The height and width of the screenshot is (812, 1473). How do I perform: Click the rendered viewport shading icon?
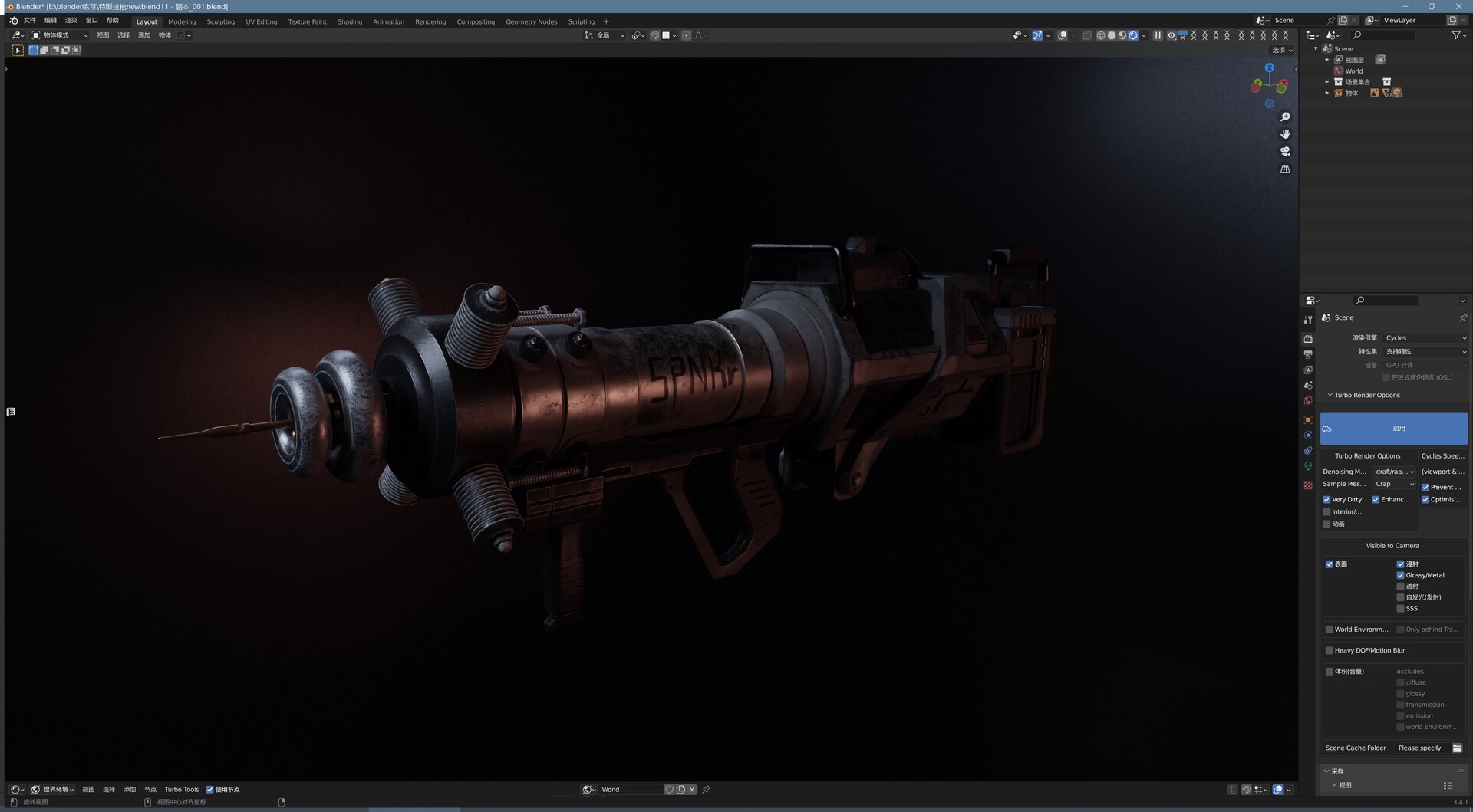tap(1133, 35)
